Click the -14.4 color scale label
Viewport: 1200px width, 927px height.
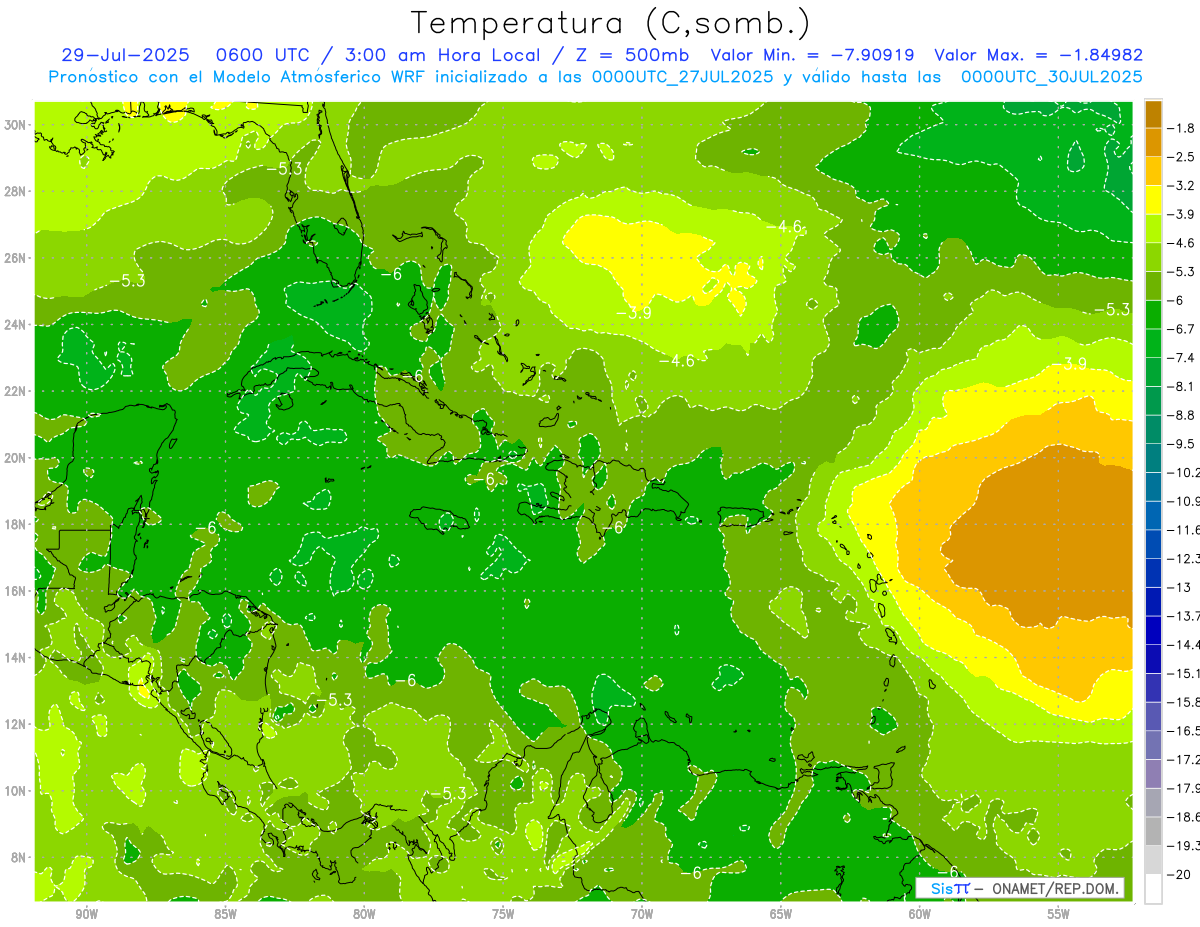click(x=1184, y=644)
